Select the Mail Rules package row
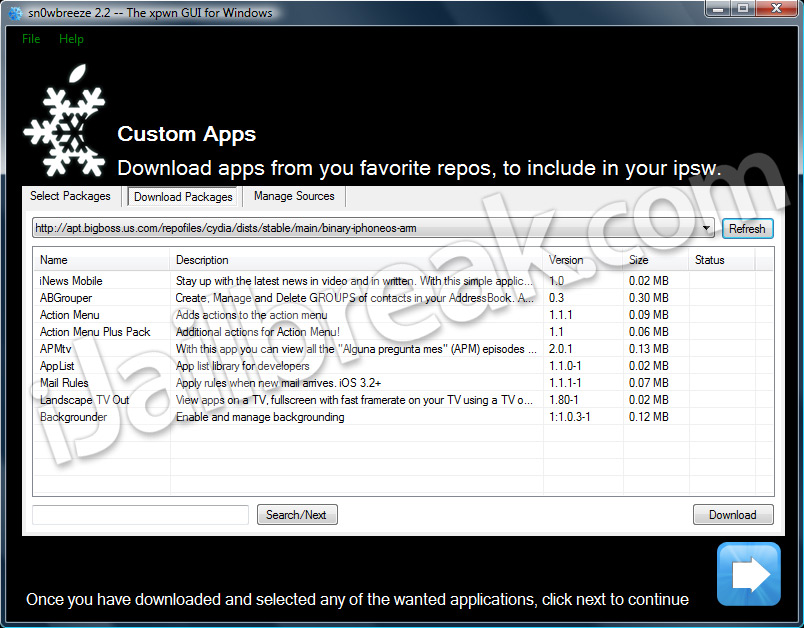Screen dimensions: 804x628 pyautogui.click(x=403, y=383)
